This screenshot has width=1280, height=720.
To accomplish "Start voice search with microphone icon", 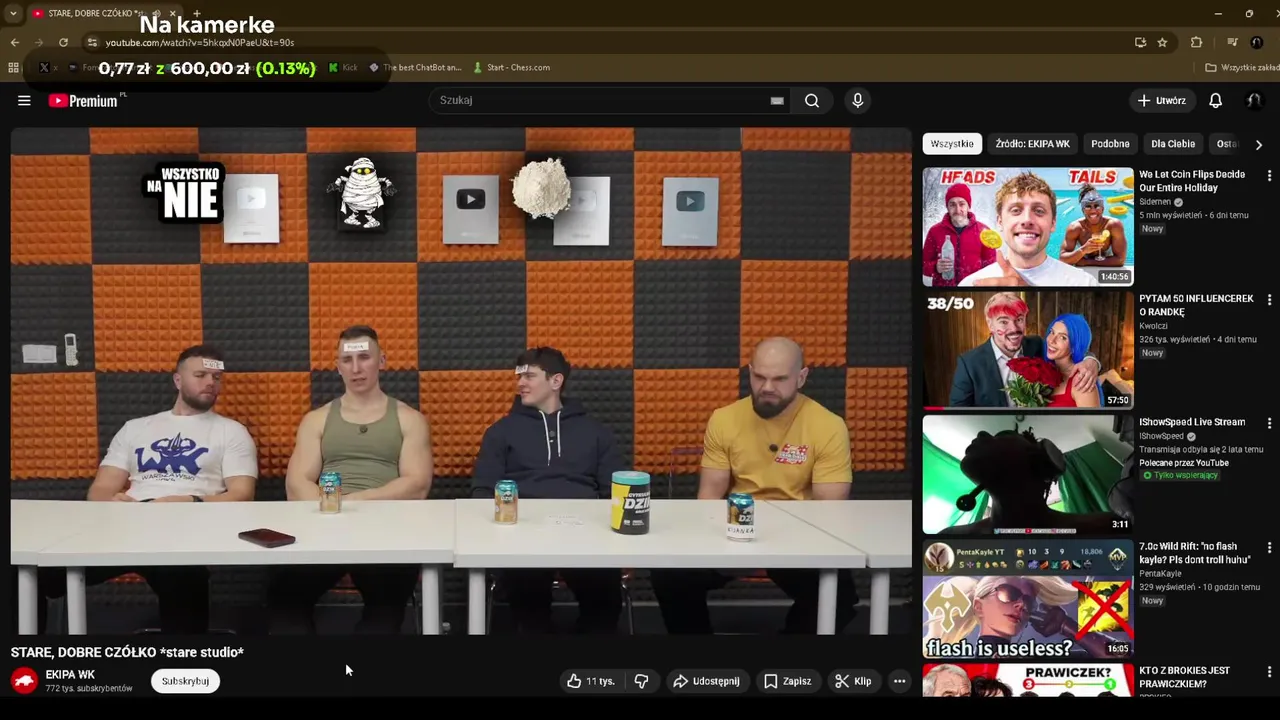I will pos(857,100).
